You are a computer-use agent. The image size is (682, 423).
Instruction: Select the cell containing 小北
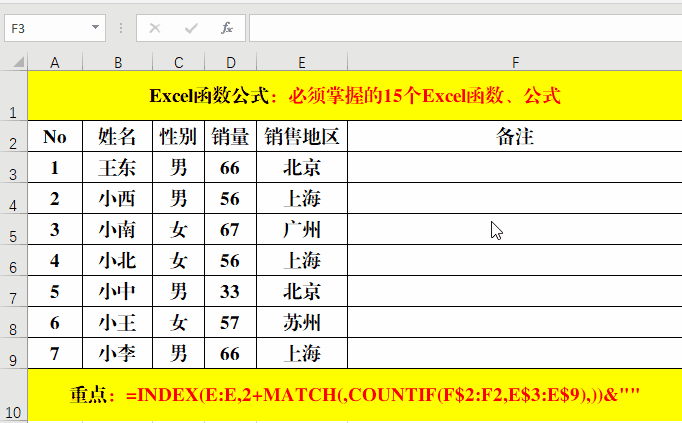(117, 260)
